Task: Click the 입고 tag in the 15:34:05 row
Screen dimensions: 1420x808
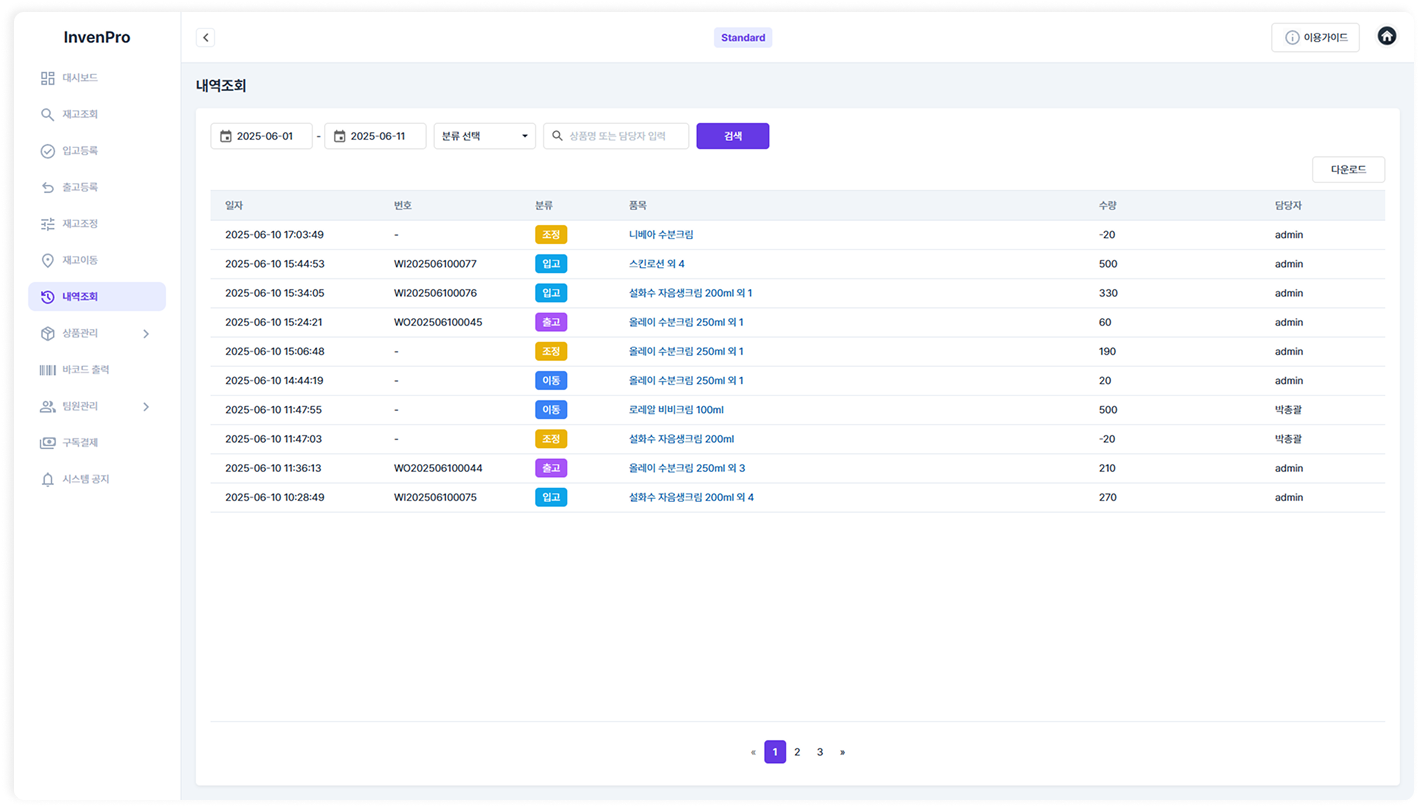Action: (x=551, y=293)
